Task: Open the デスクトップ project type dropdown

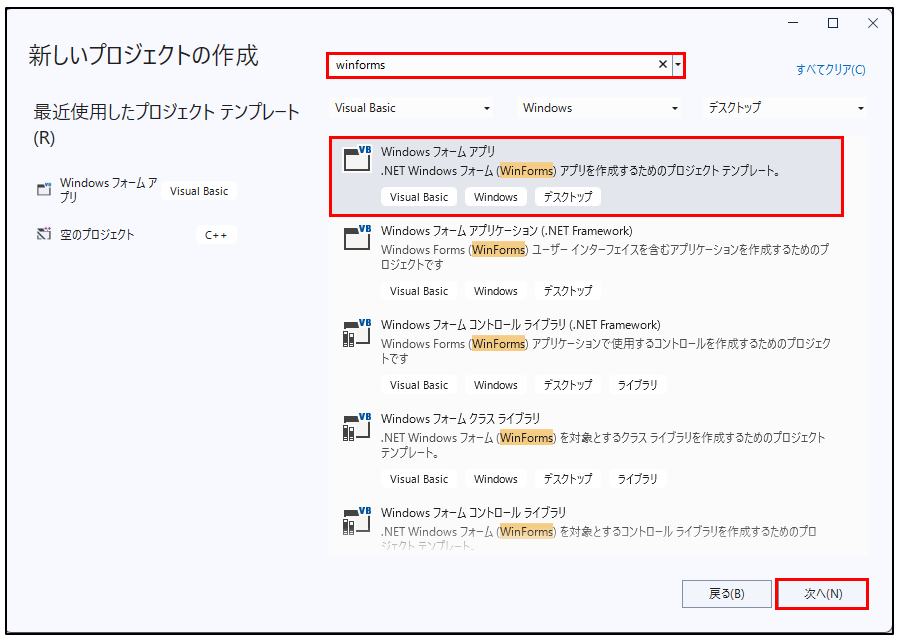Action: coord(786,108)
